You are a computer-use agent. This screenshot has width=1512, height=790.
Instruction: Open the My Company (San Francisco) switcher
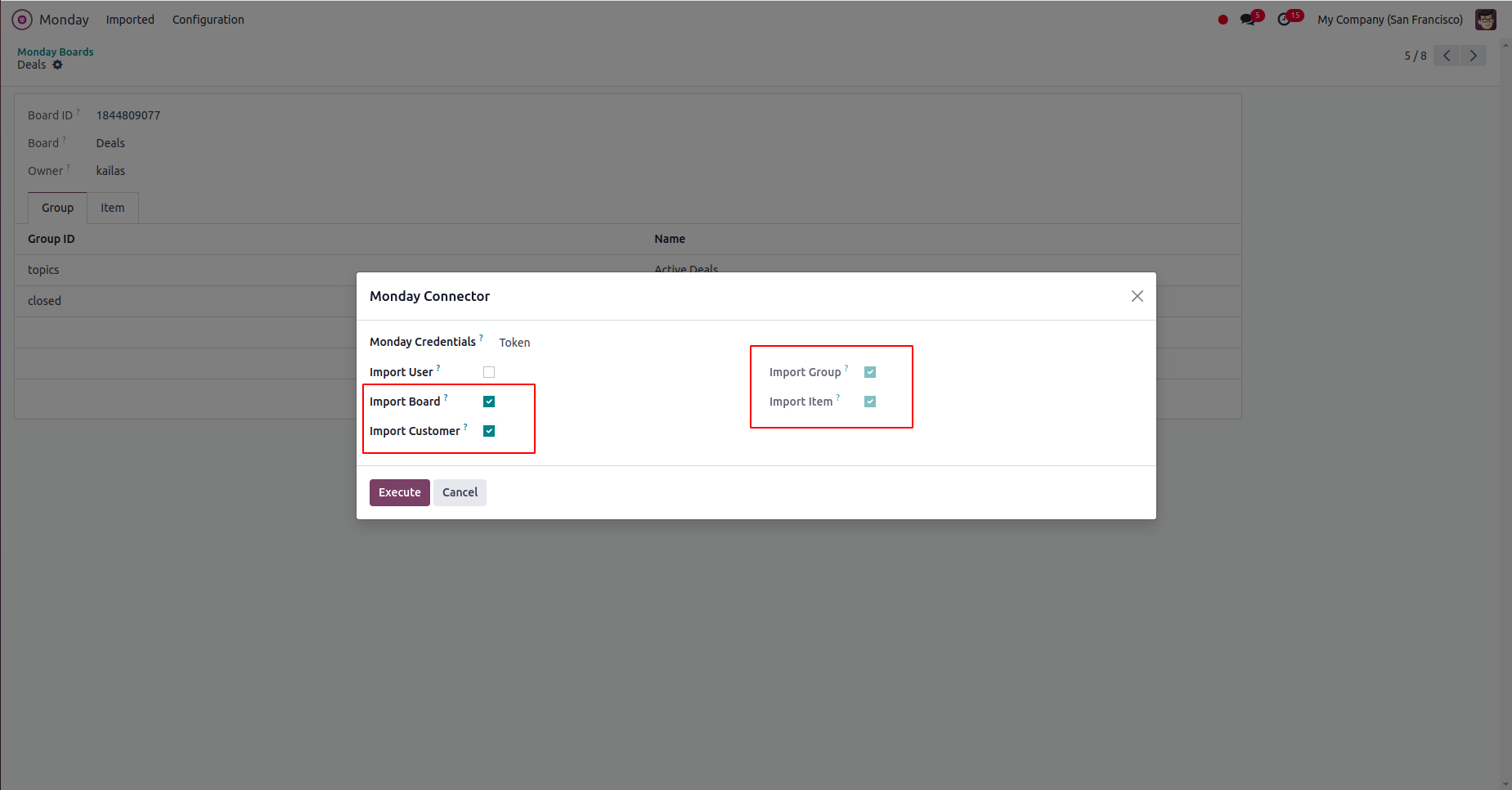pos(1389,20)
